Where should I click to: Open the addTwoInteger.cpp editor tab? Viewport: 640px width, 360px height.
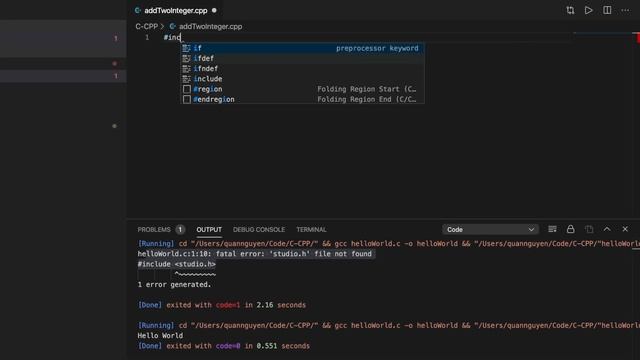tap(176, 11)
